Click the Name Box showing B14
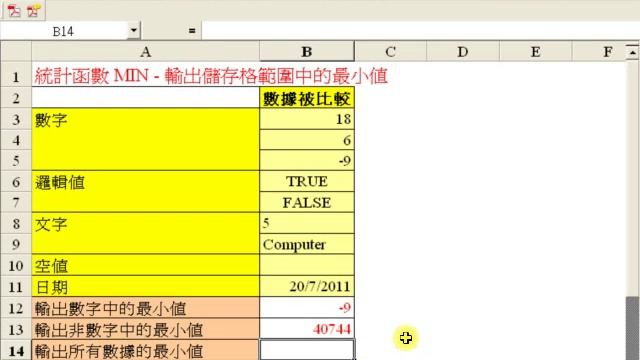 click(64, 31)
